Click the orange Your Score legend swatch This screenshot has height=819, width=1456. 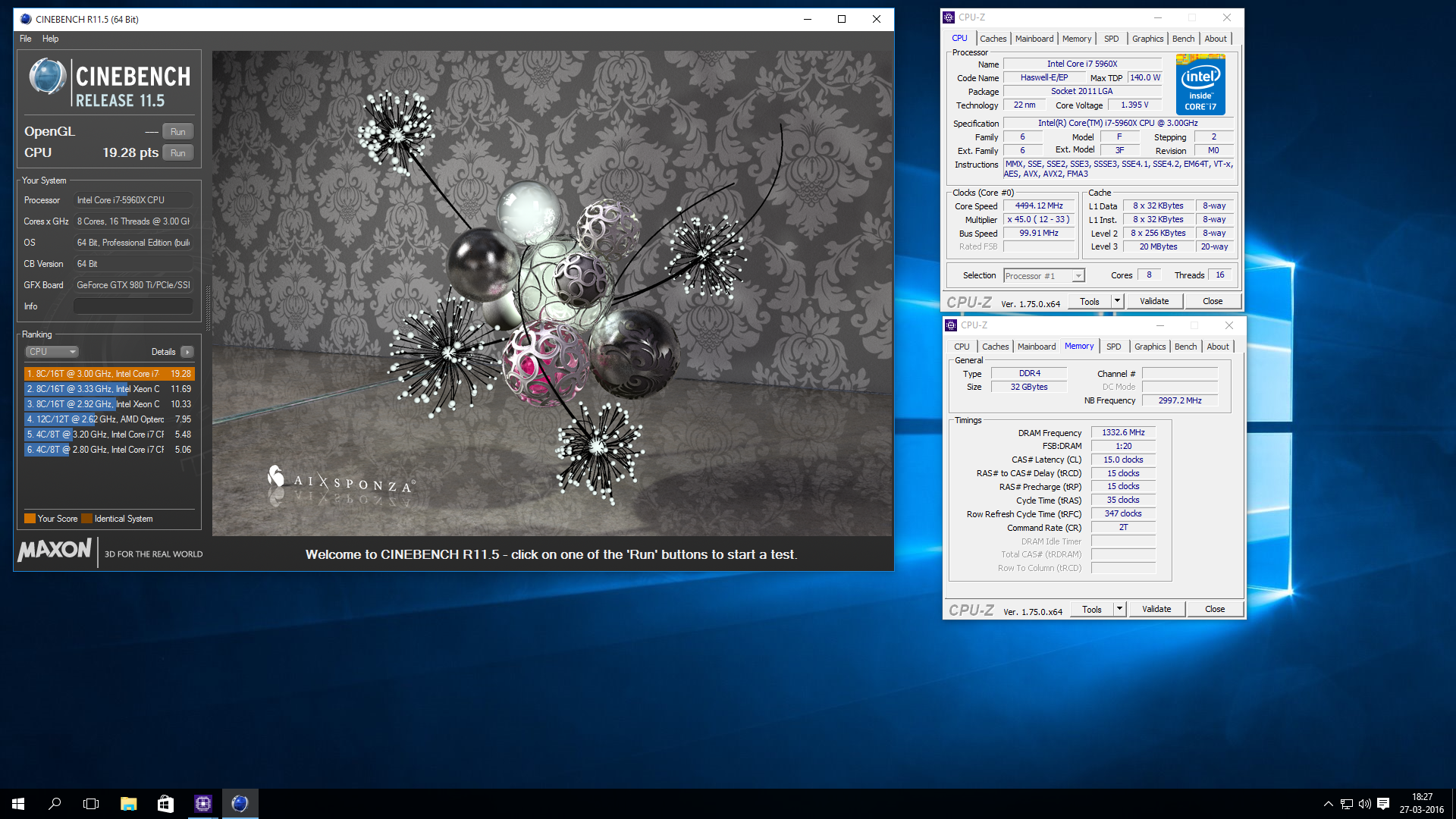[30, 519]
